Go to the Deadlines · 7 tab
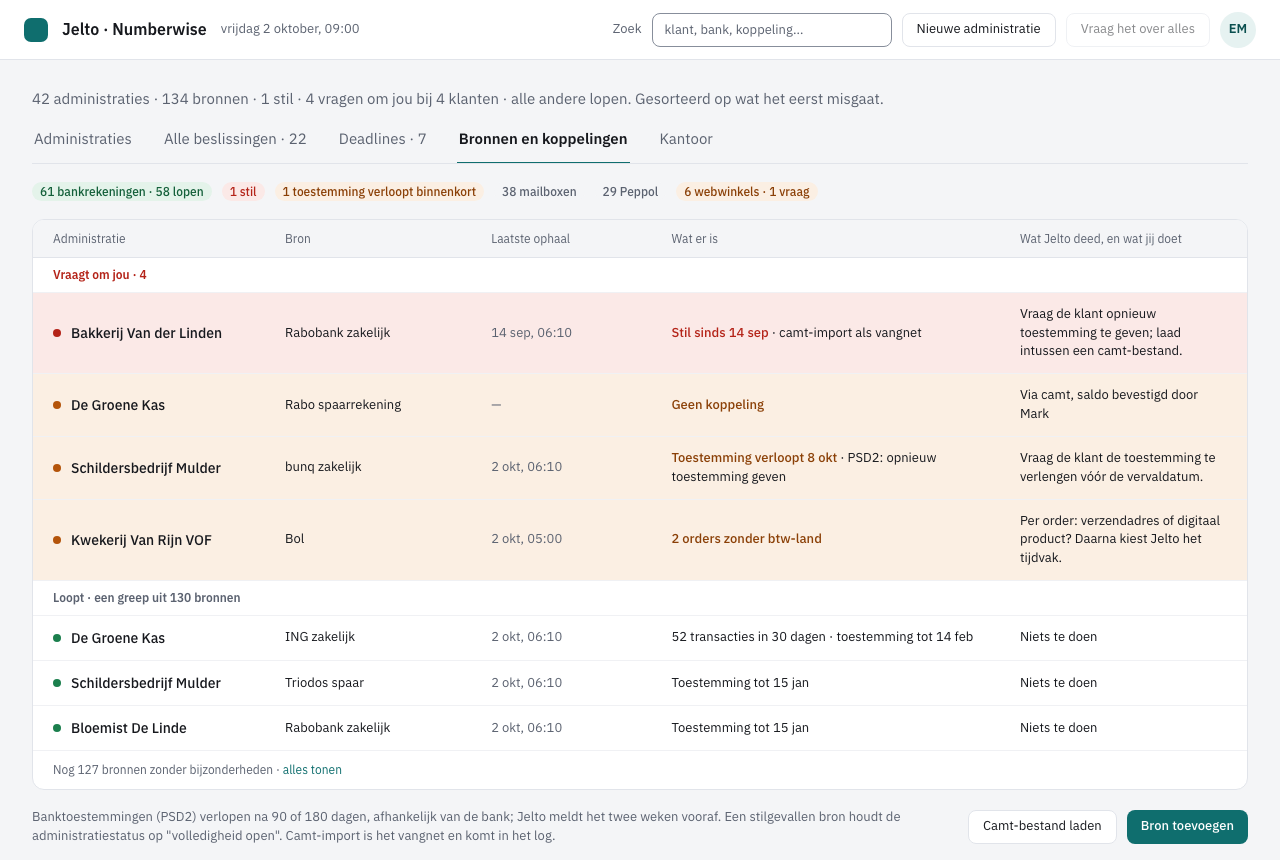The height and width of the screenshot is (860, 1280). 383,139
